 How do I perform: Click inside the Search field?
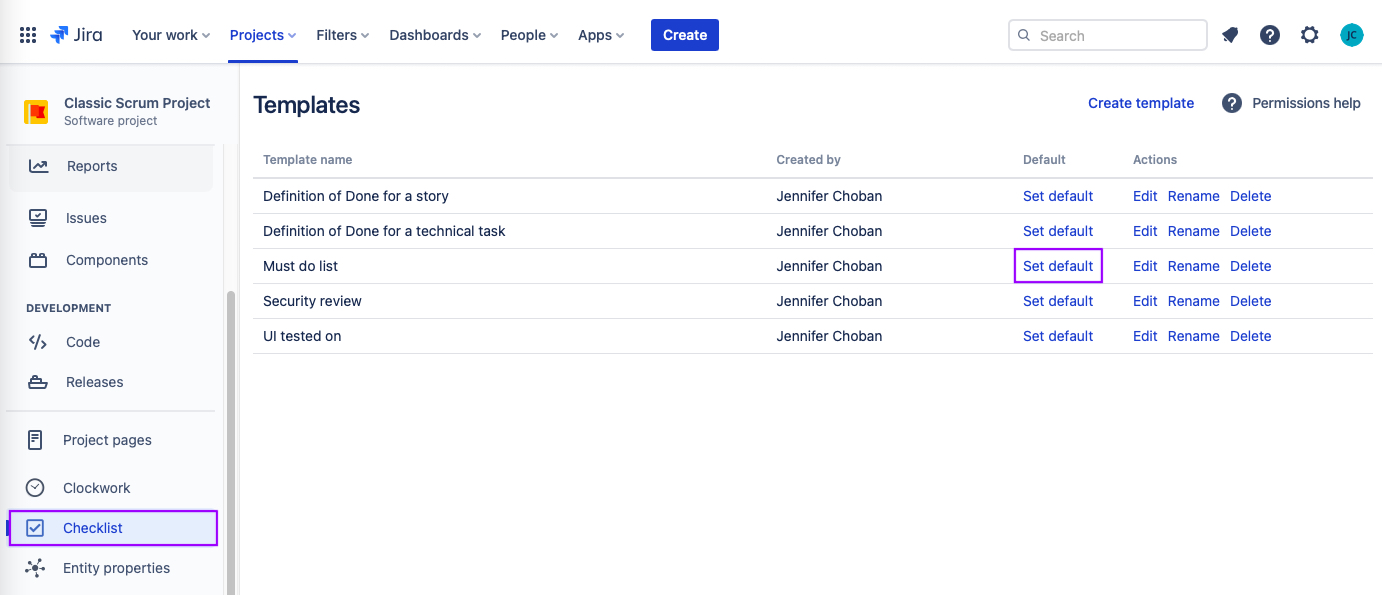[x=1108, y=35]
